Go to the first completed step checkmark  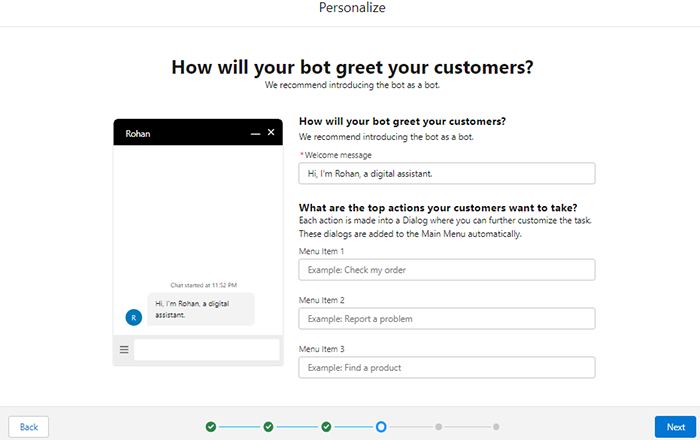pos(211,427)
